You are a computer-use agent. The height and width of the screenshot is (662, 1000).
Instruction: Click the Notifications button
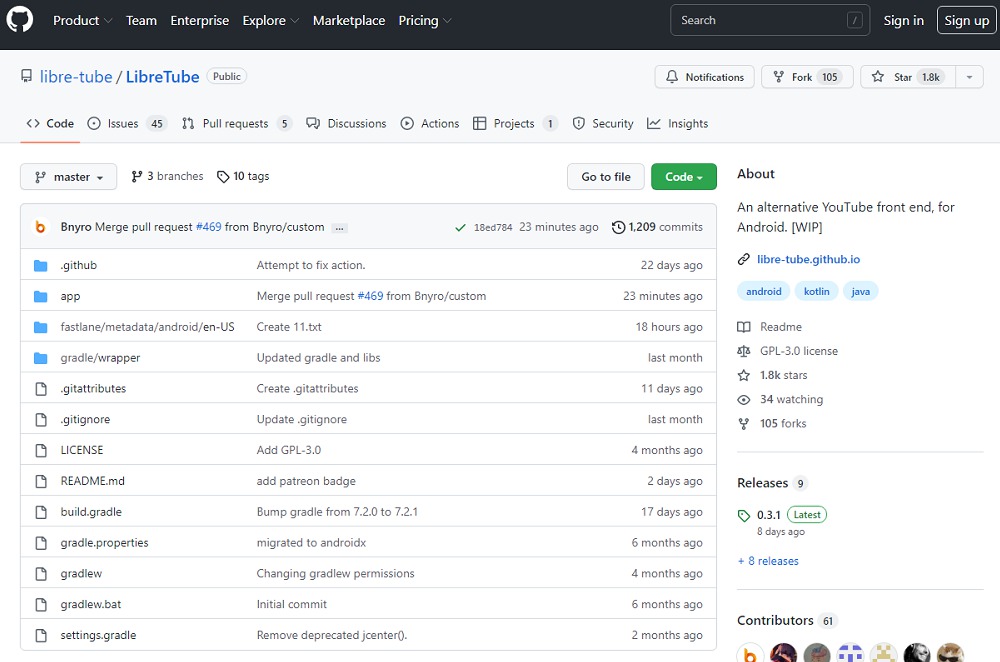pos(705,77)
